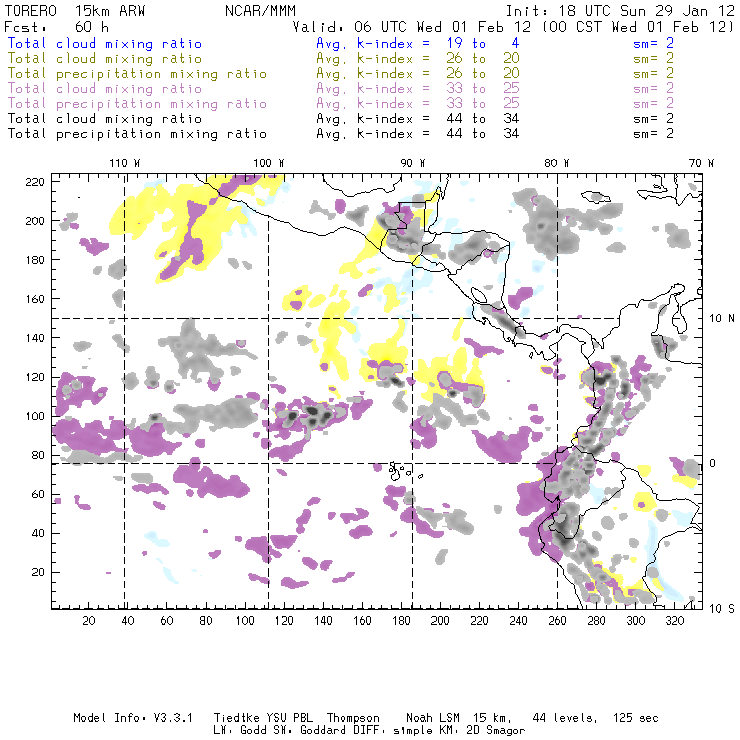Image resolution: width=740 pixels, height=740 pixels.
Task: Click the '160' tick on left axis
Action: [x=35, y=299]
